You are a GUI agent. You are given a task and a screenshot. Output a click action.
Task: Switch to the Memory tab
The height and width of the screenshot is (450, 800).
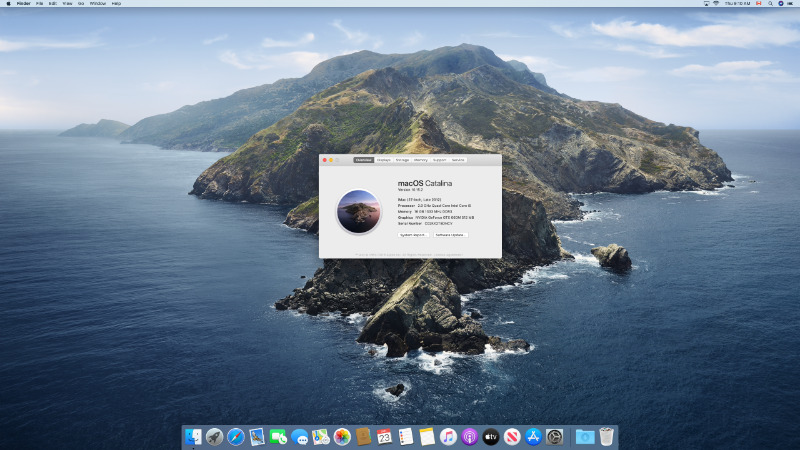[420, 160]
